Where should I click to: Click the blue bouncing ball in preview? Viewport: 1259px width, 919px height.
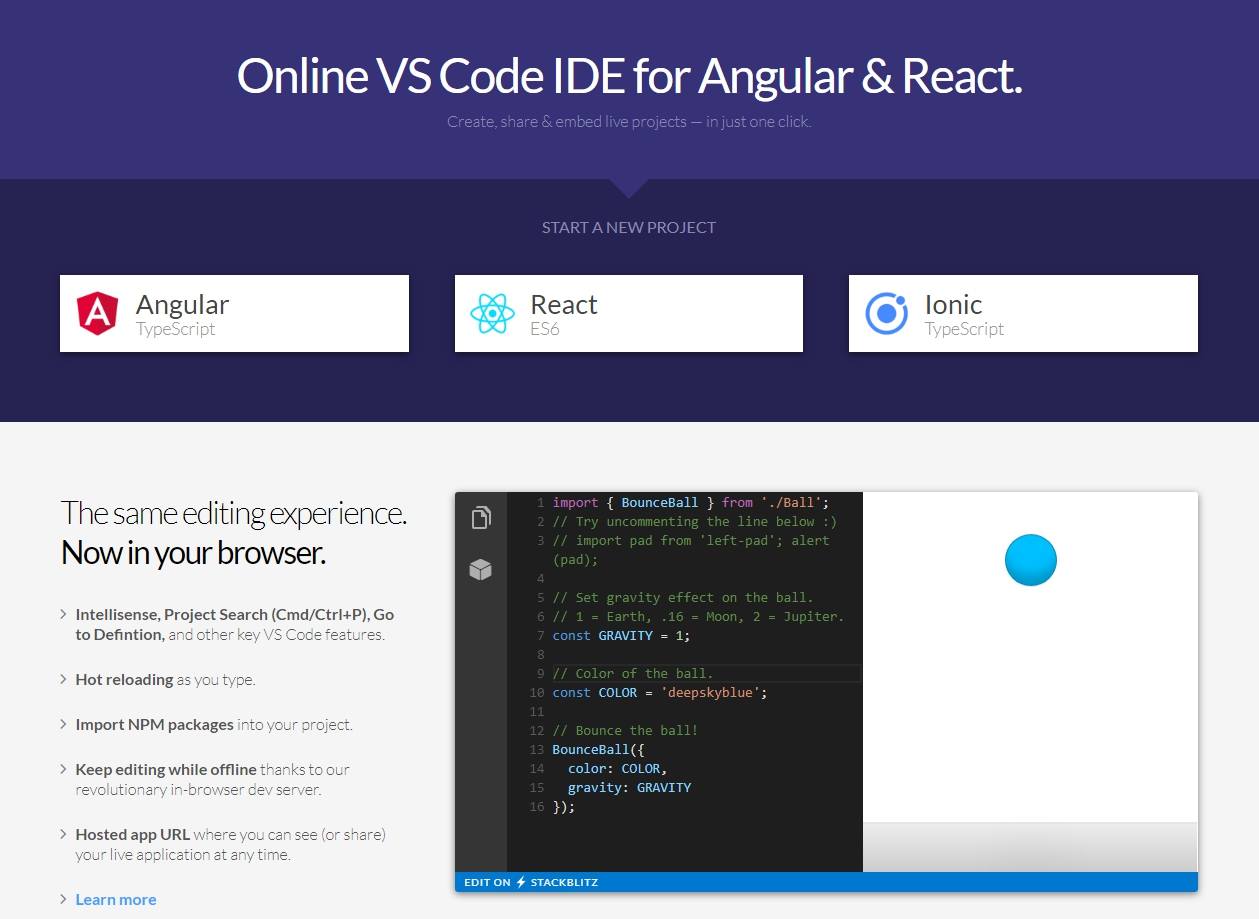1031,560
